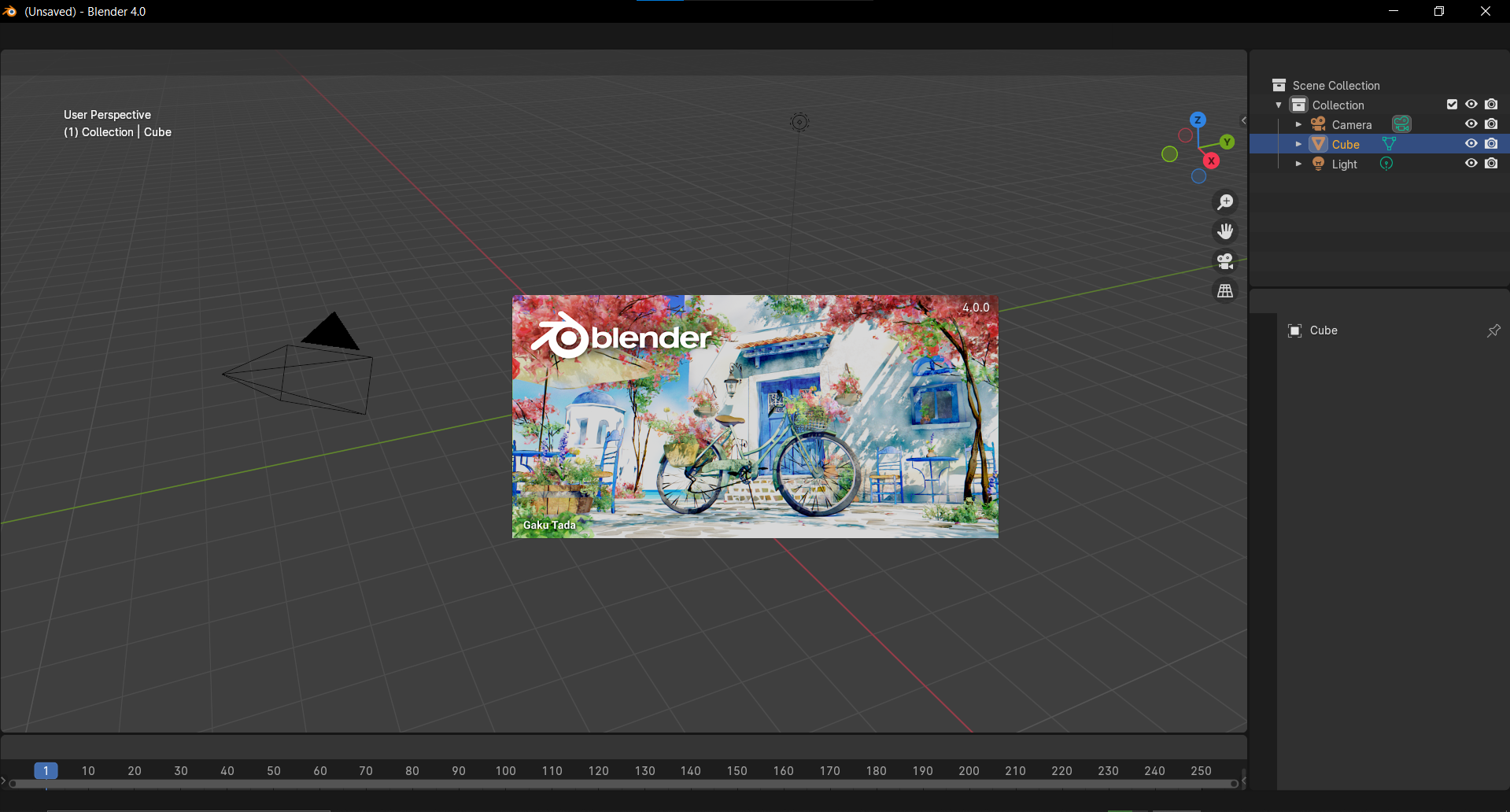
Task: Click the green Y axis gizmo ball
Action: tap(1227, 142)
